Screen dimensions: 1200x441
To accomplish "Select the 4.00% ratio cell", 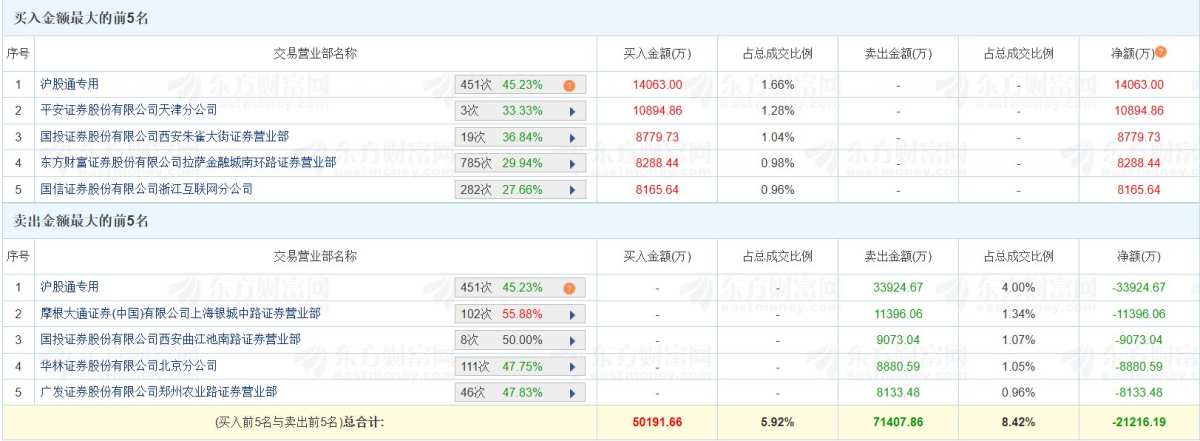I will [1018, 288].
